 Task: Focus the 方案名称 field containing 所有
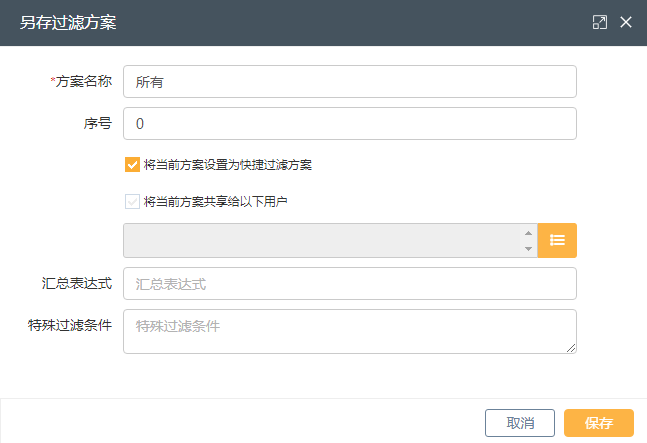click(x=350, y=82)
